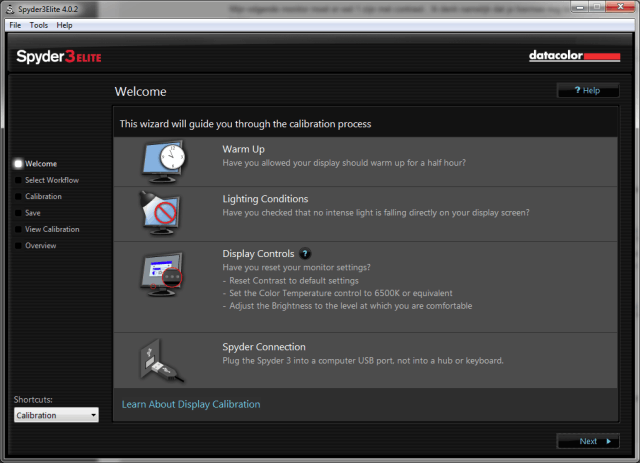Click the Help button at top right

tap(588, 90)
